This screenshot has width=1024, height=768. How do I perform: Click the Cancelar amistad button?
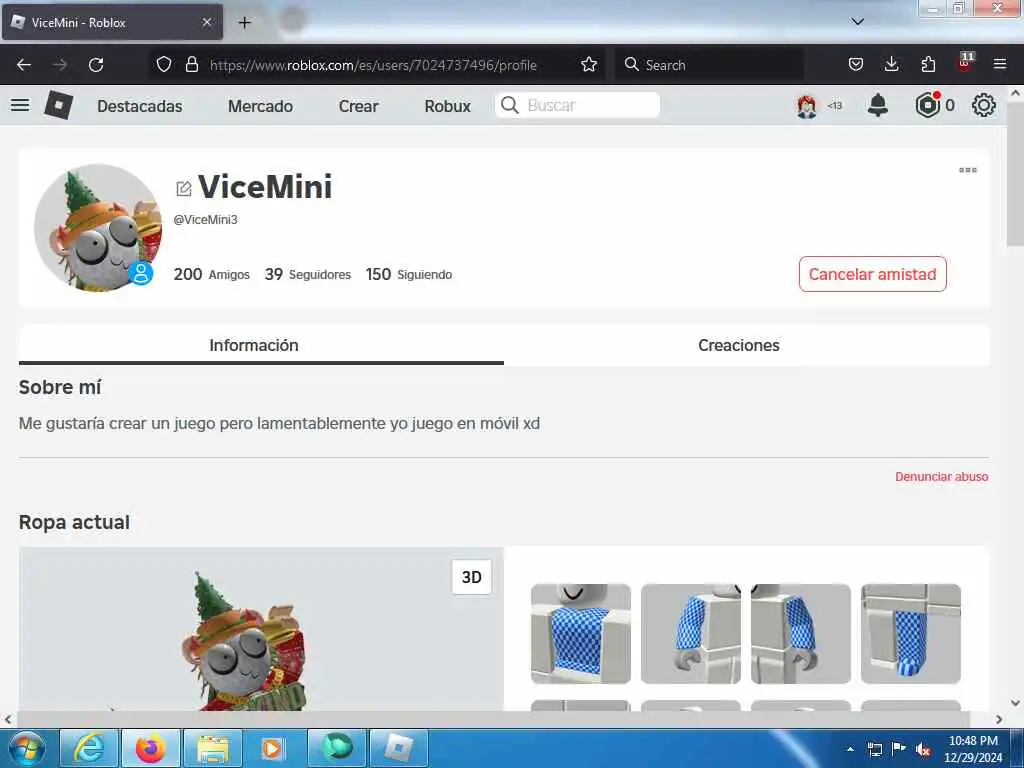coord(872,274)
